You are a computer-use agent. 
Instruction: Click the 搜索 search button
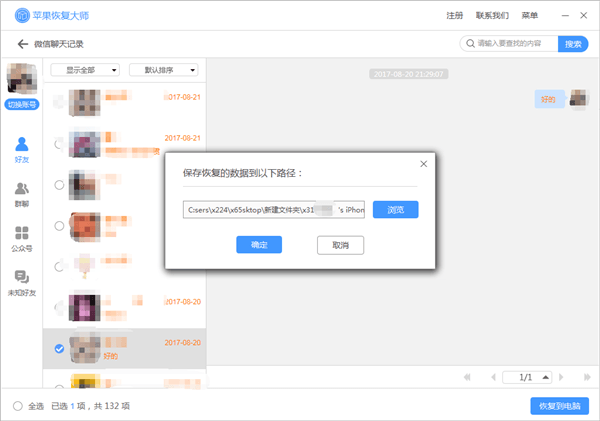[573, 44]
